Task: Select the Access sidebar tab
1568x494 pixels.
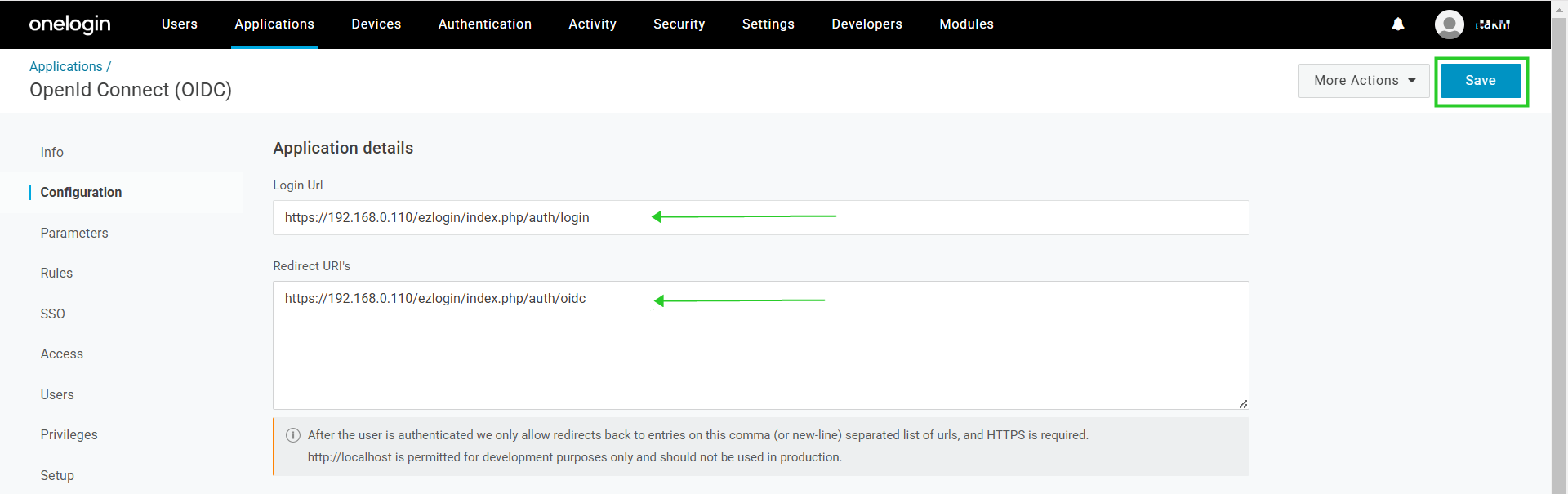Action: click(62, 354)
